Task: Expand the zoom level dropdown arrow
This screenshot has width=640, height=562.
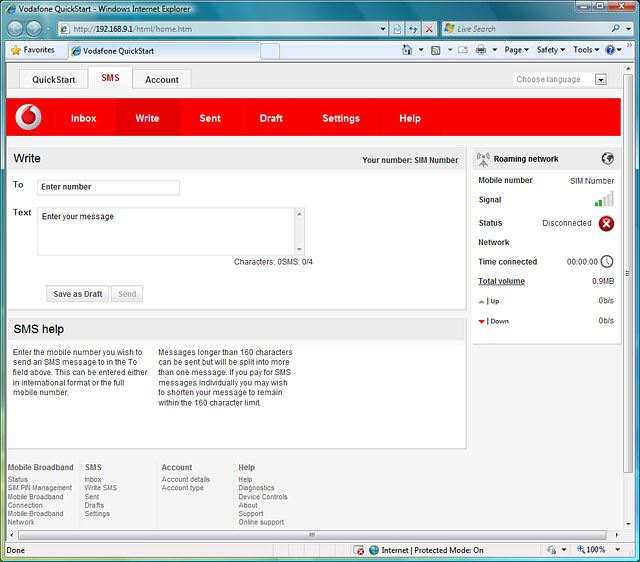Action: (618, 550)
